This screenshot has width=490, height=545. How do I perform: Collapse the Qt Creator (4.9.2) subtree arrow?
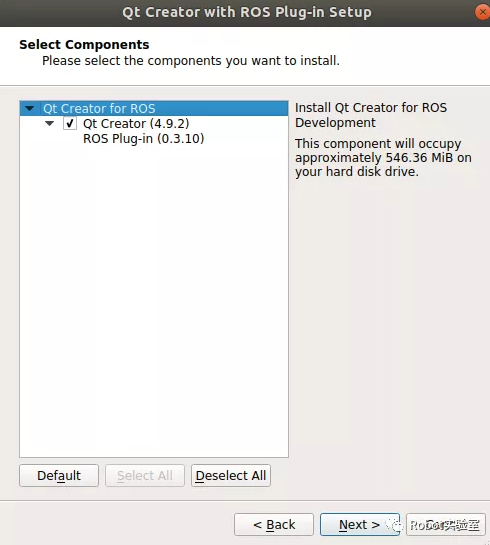point(50,123)
